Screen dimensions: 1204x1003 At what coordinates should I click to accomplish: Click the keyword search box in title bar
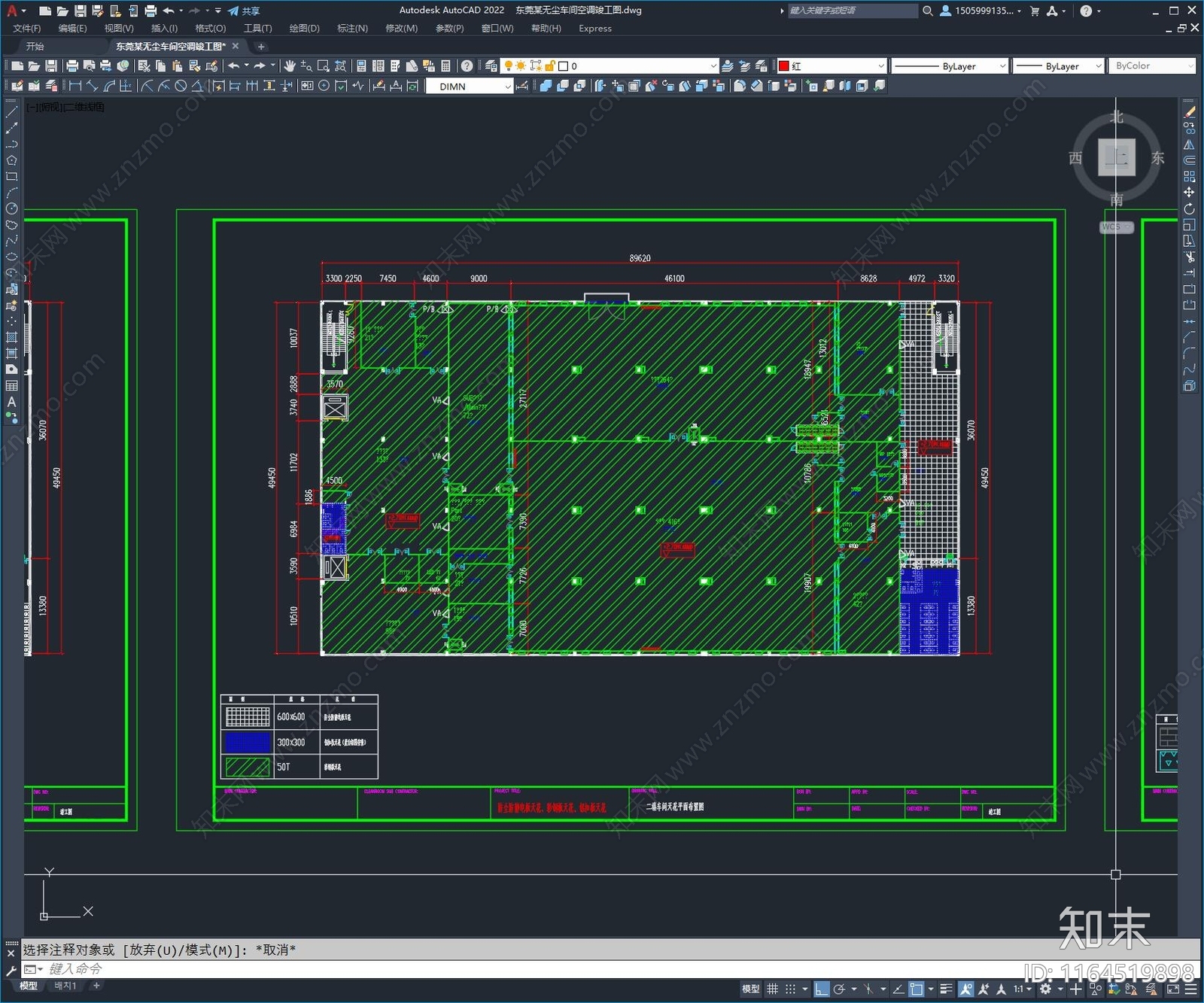click(x=852, y=11)
